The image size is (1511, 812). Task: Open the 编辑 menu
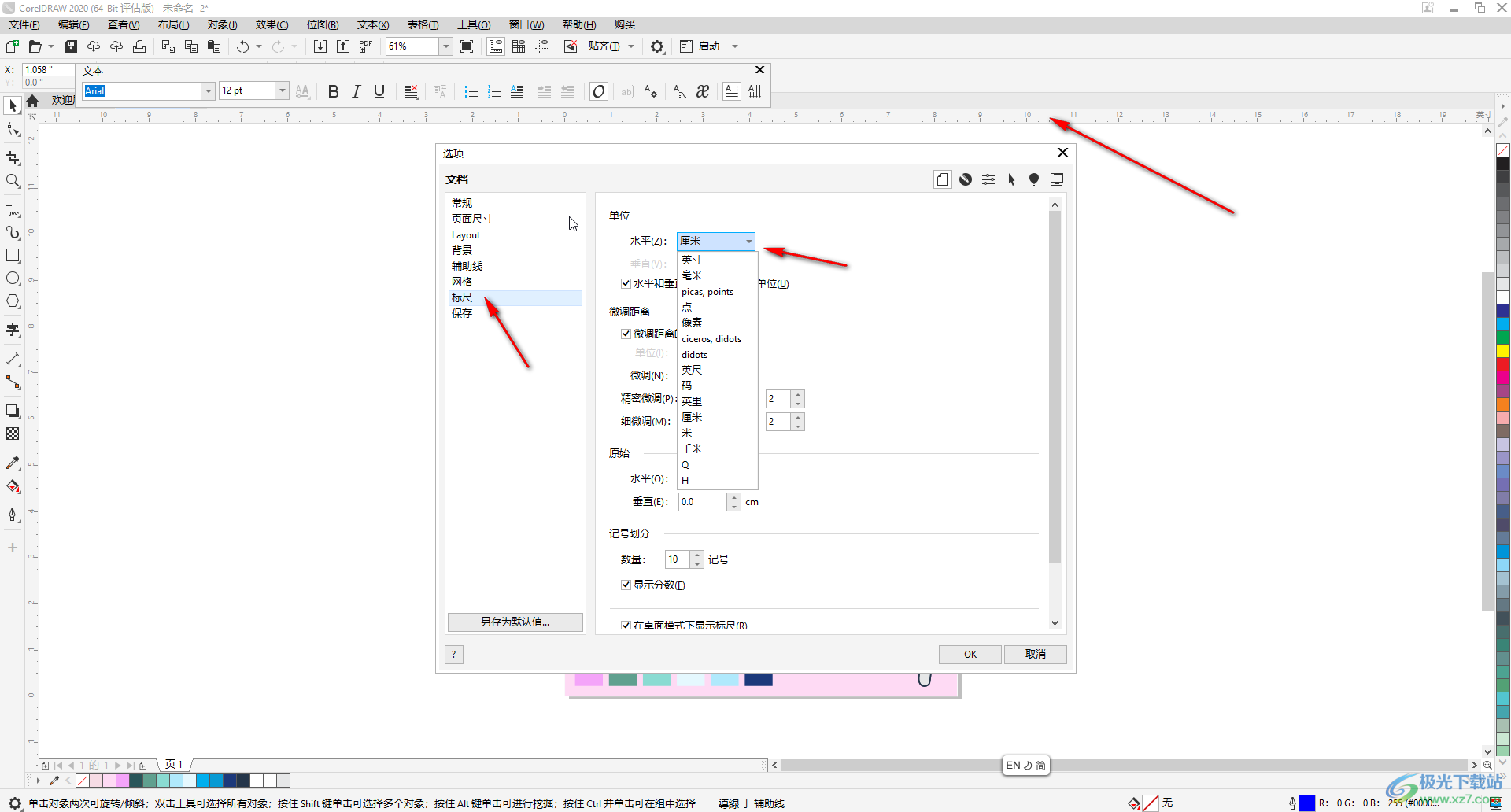click(74, 24)
